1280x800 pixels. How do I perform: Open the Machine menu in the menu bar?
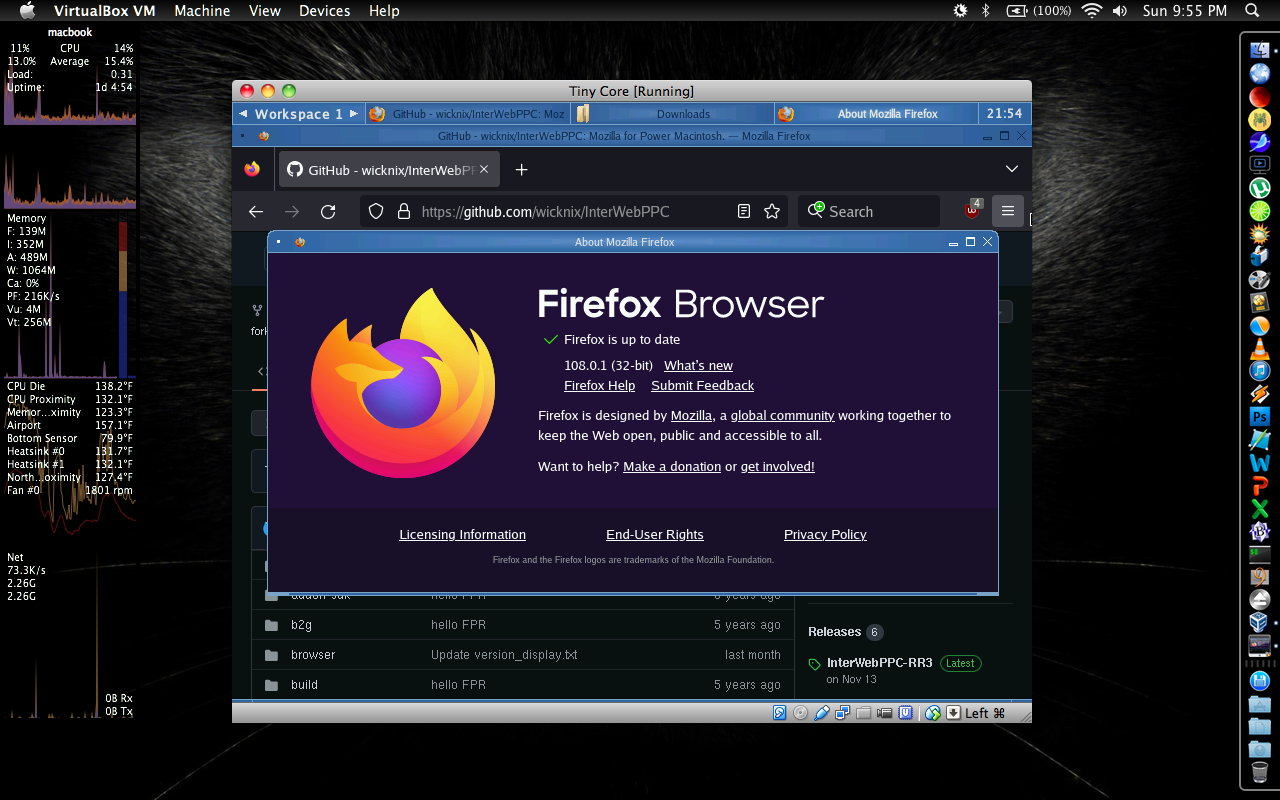point(202,11)
